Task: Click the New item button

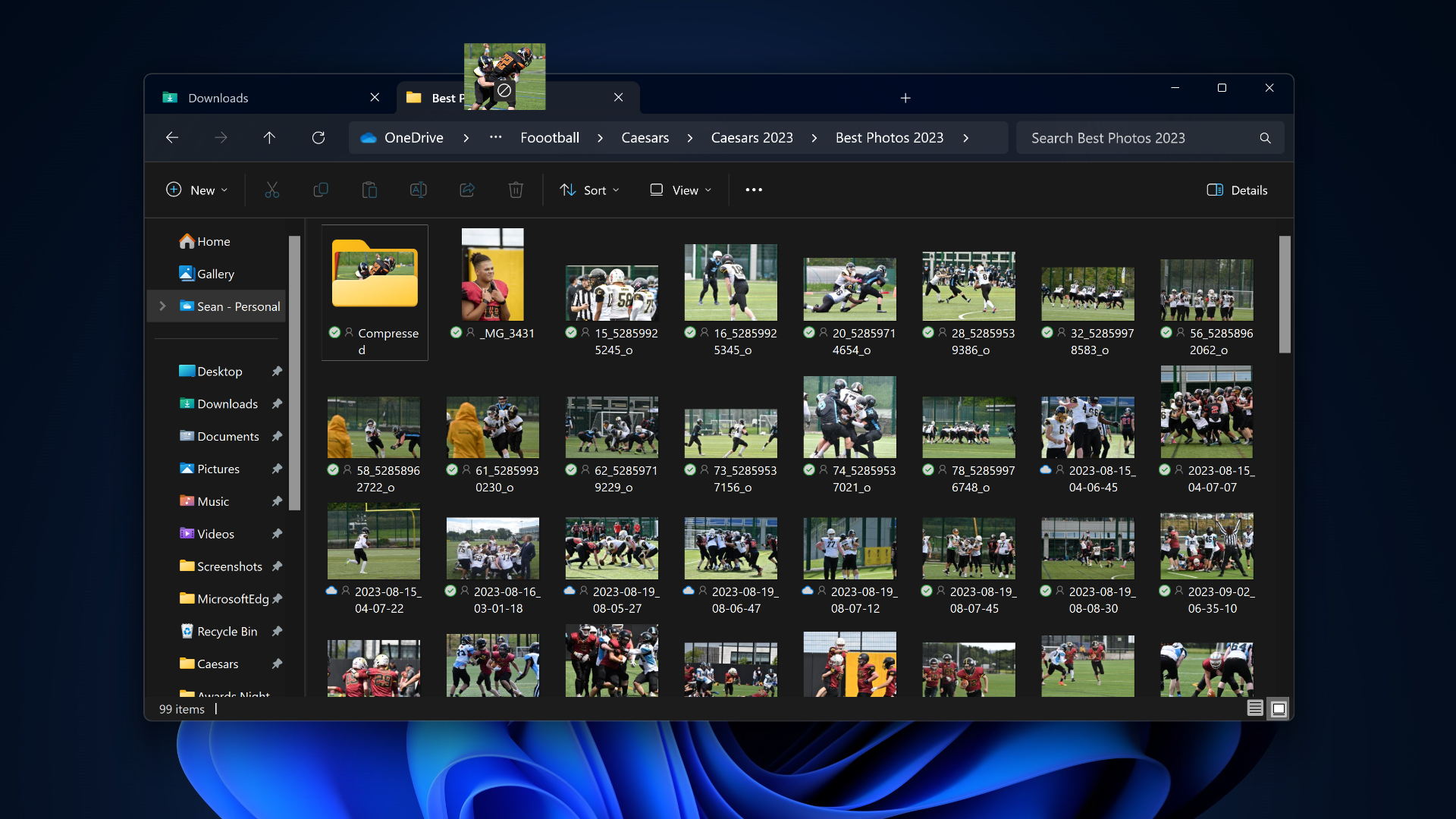Action: [x=196, y=189]
